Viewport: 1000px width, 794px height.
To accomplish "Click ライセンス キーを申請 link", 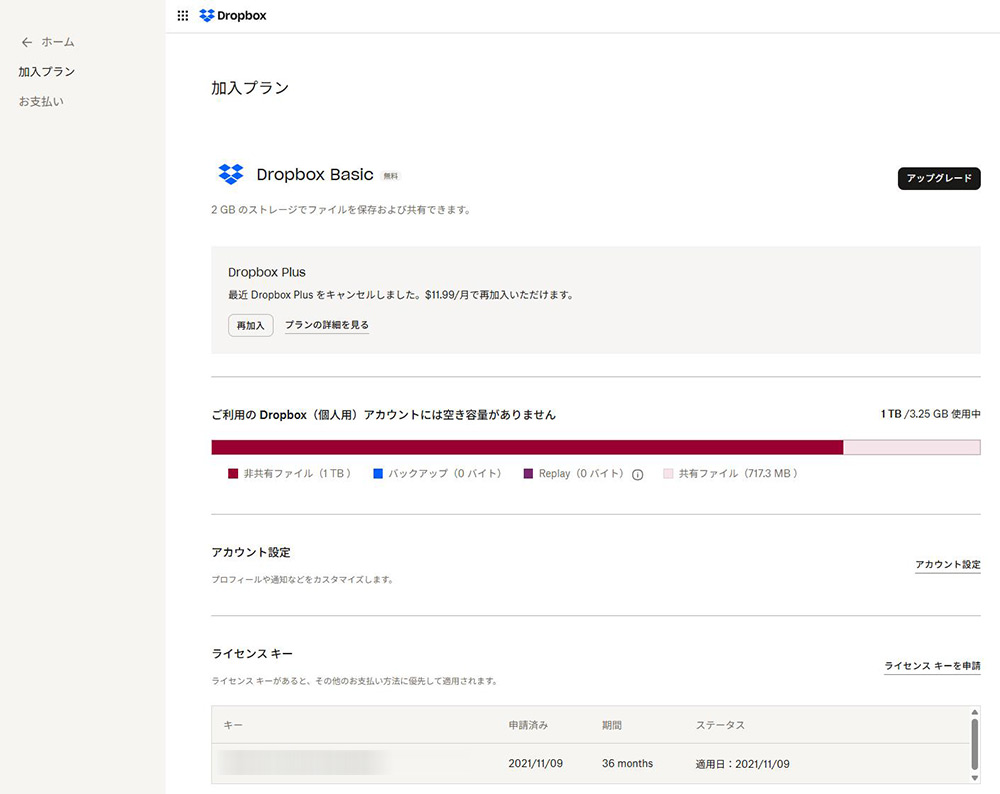I will 932,666.
